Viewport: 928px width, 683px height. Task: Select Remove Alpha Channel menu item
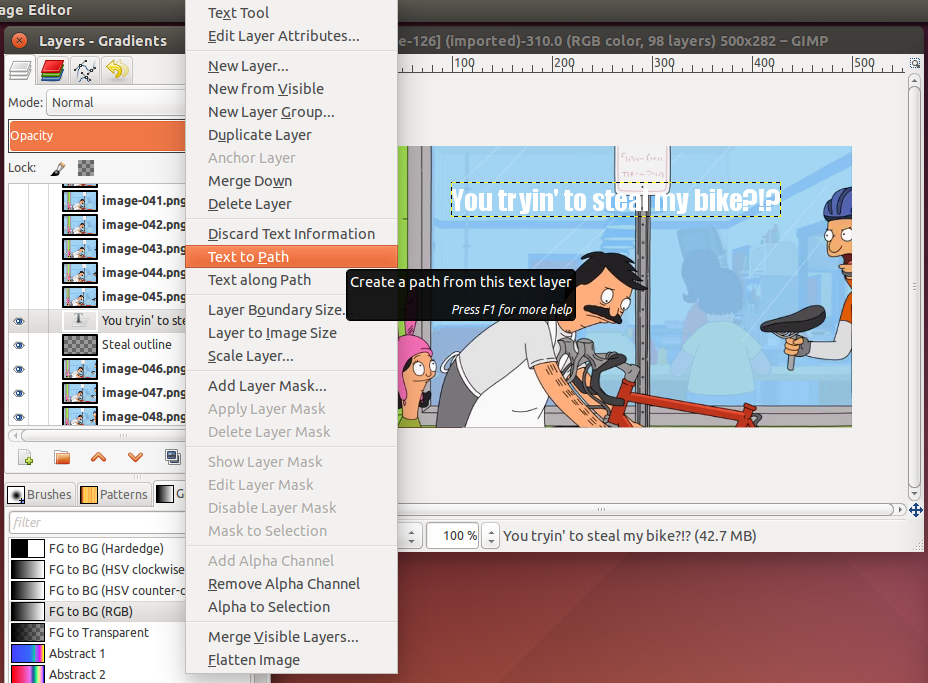coord(291,584)
